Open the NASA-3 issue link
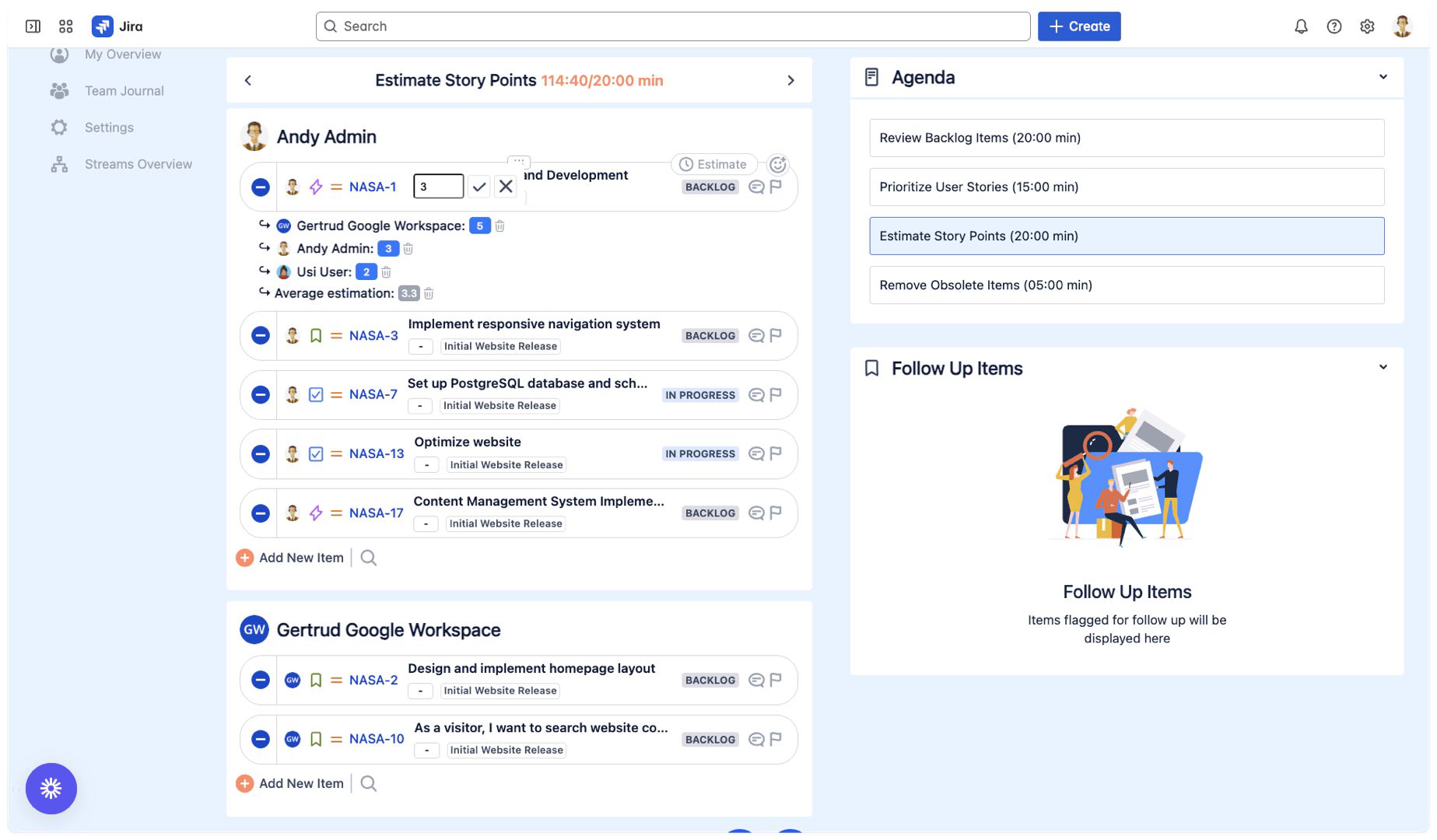The image size is (1437, 840). (x=373, y=335)
